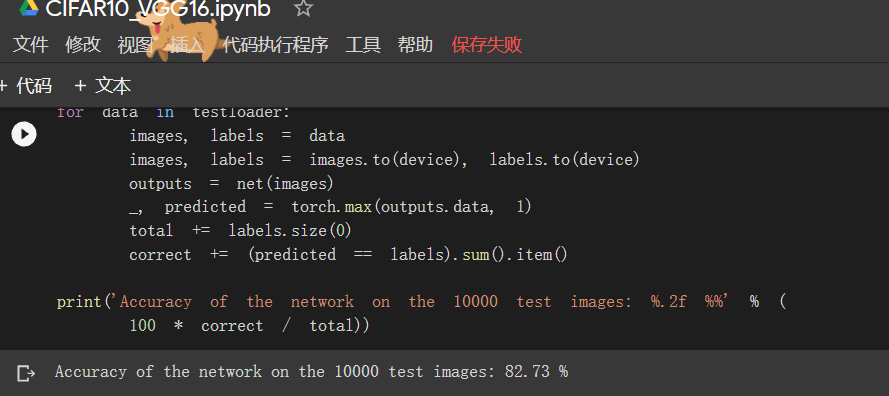Open the 帮助 menu
The width and height of the screenshot is (889, 396).
pos(415,45)
